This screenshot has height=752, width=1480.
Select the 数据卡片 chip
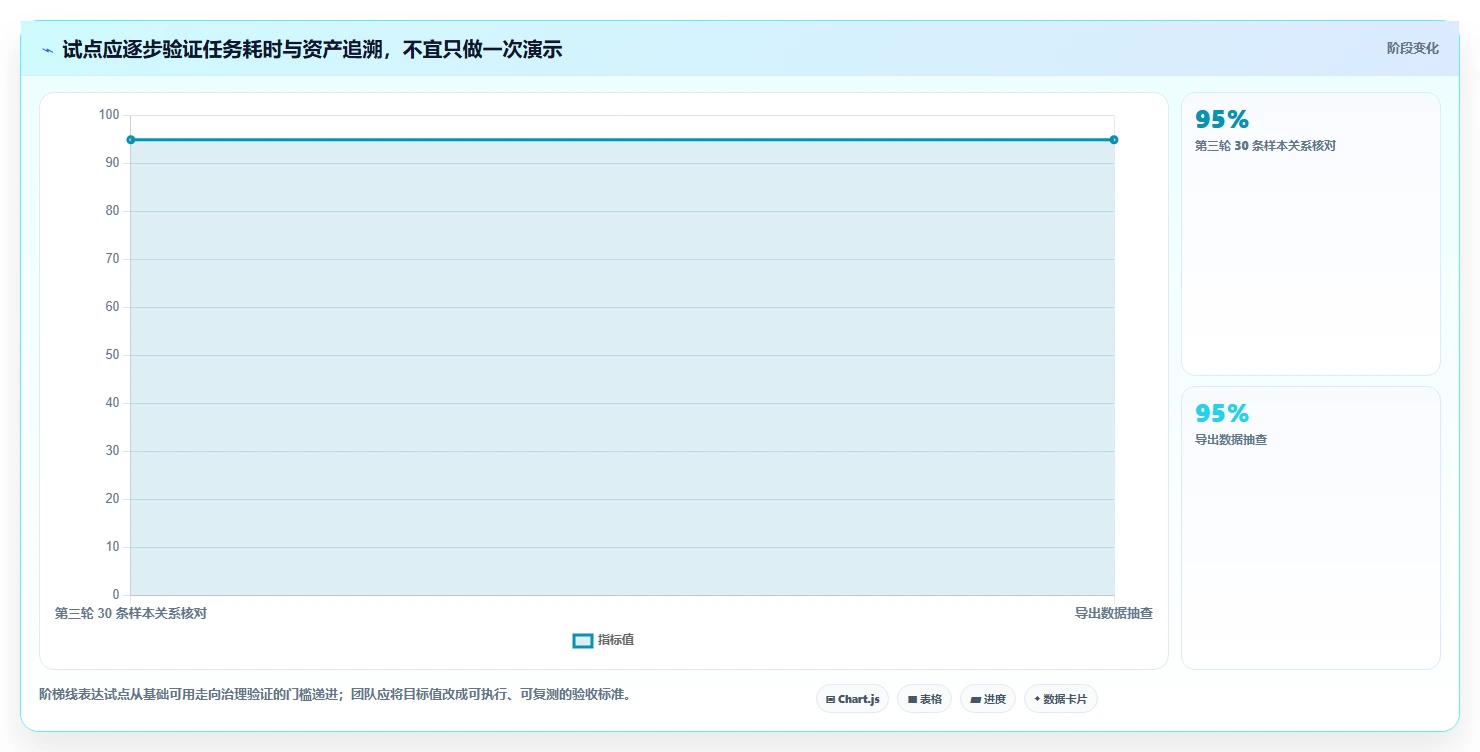(1061, 699)
